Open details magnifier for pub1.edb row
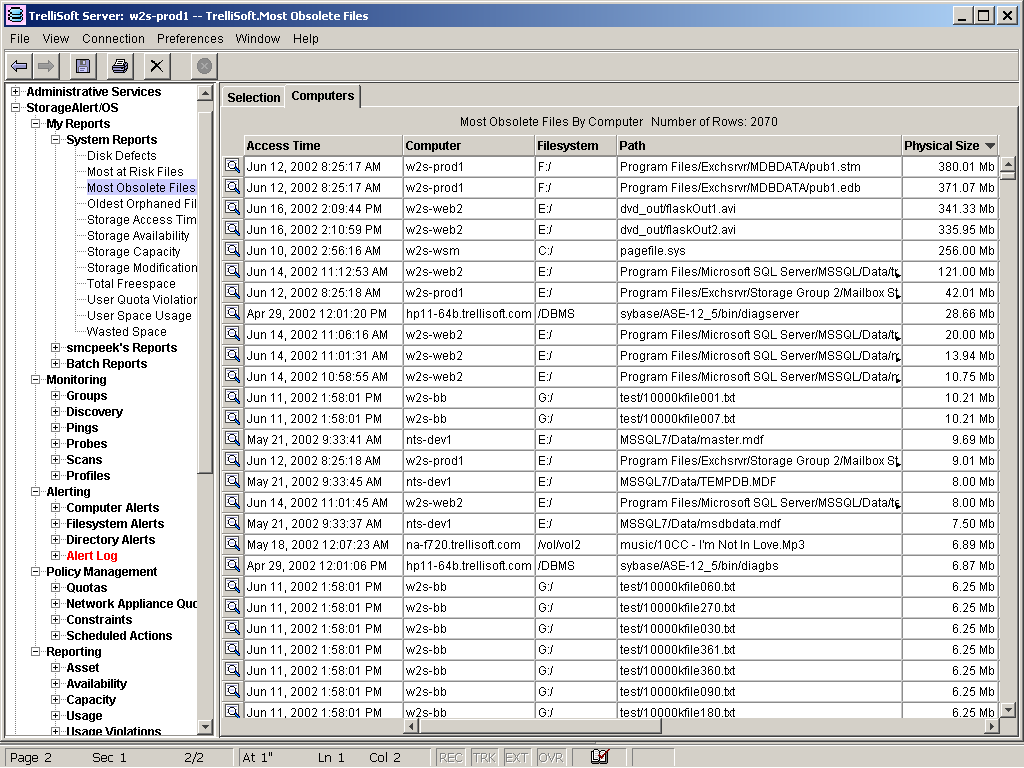The height and width of the screenshot is (768, 1024). point(232,187)
